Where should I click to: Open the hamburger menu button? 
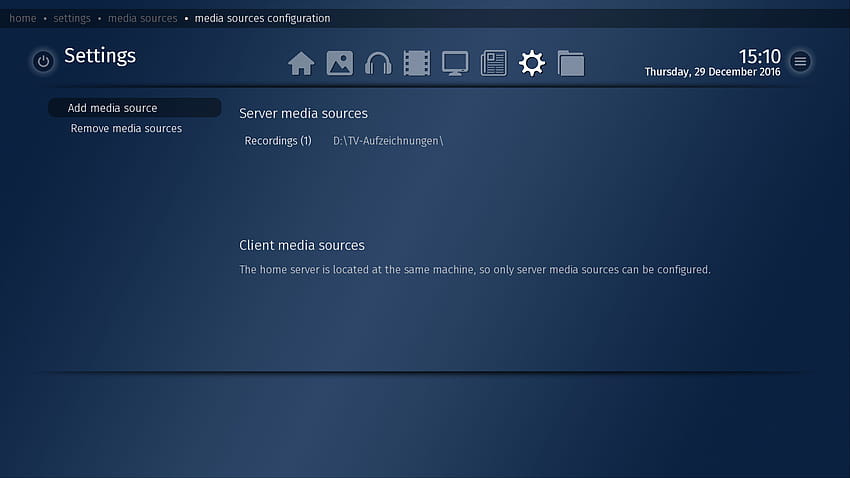[x=800, y=61]
